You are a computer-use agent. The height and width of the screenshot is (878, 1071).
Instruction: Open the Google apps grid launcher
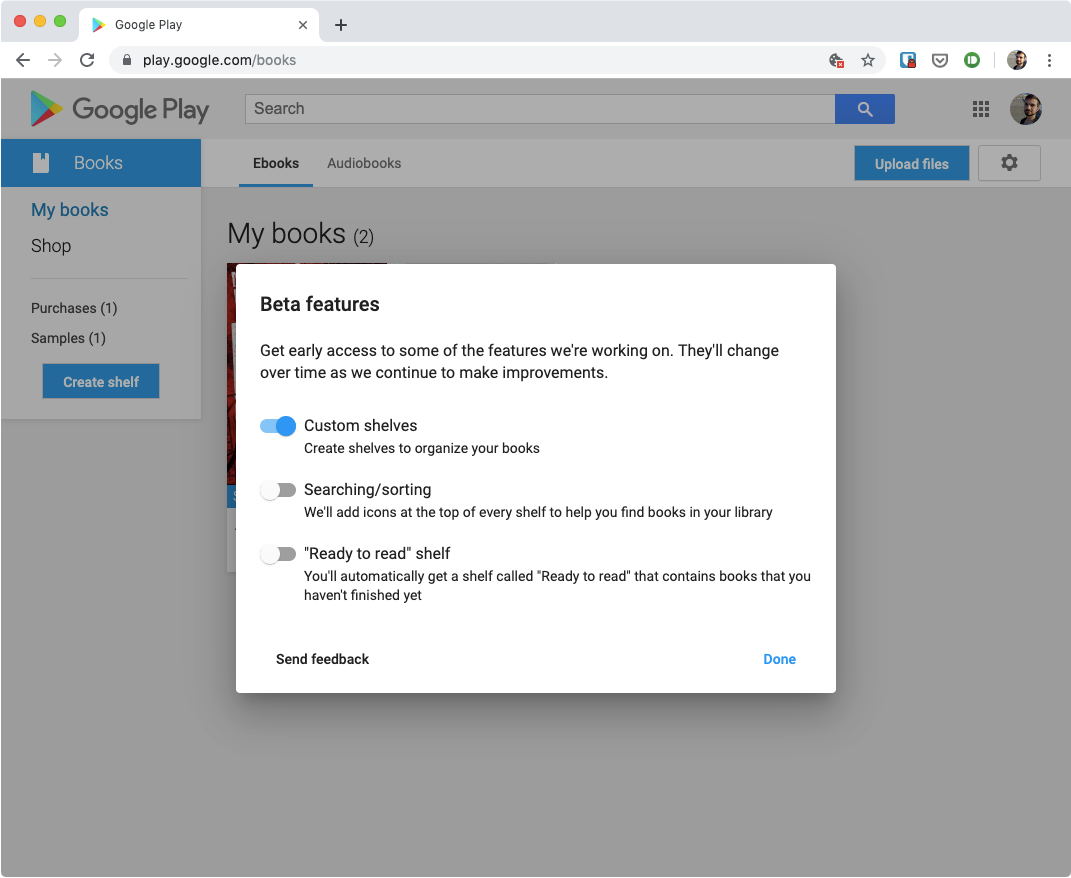tap(981, 109)
